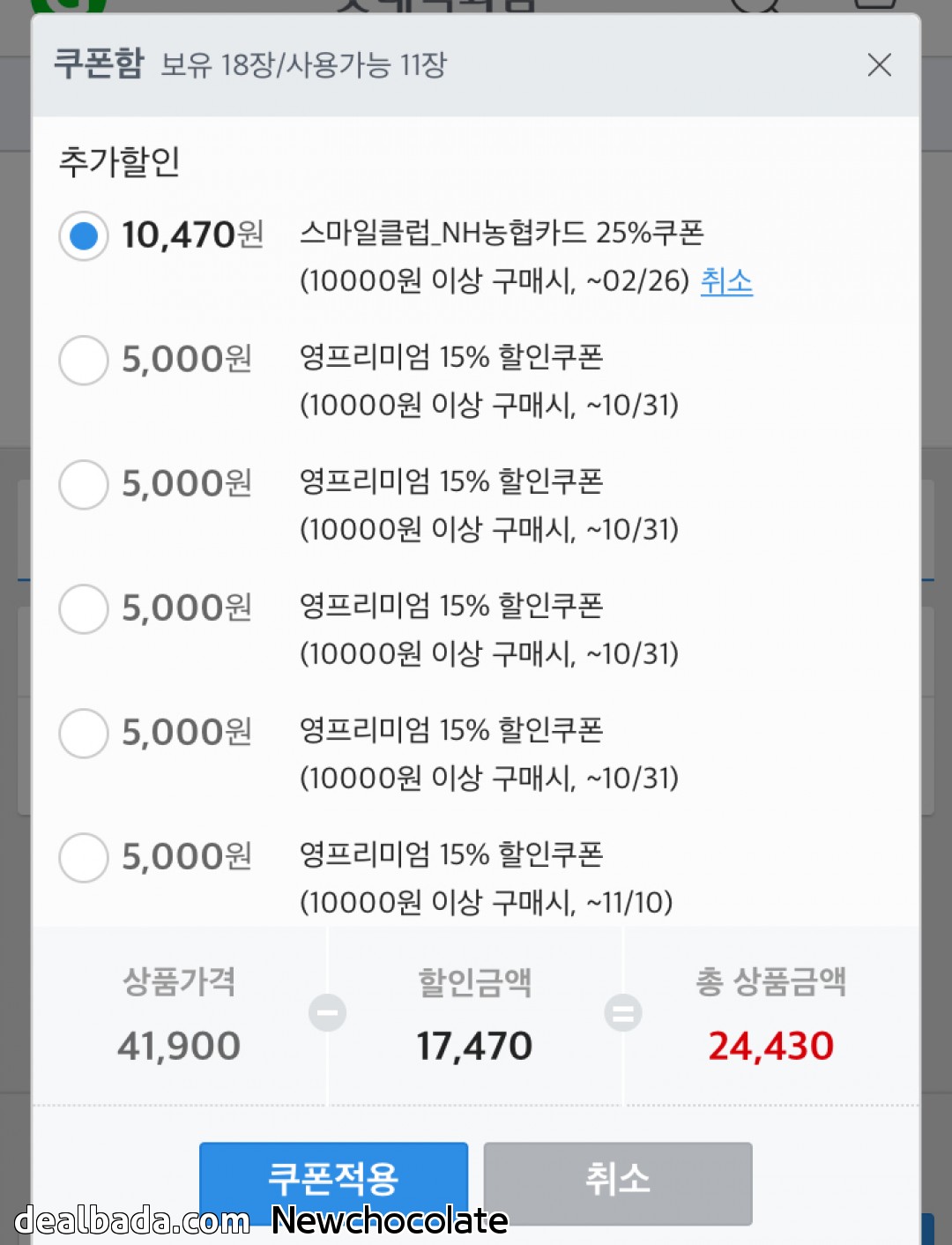Viewport: 952px width, 1245px height.
Task: Click the 10,470원 discount amount label
Action: [192, 235]
